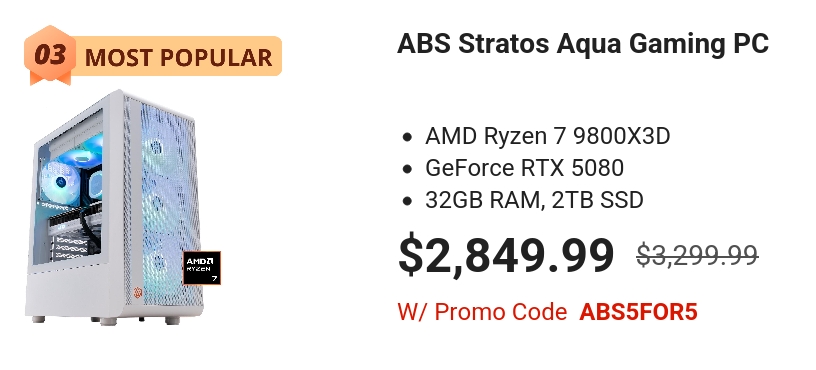Click the AMD Ryzen 7 sticker badge
Image resolution: width=816 pixels, height=370 pixels.
[x=202, y=268]
